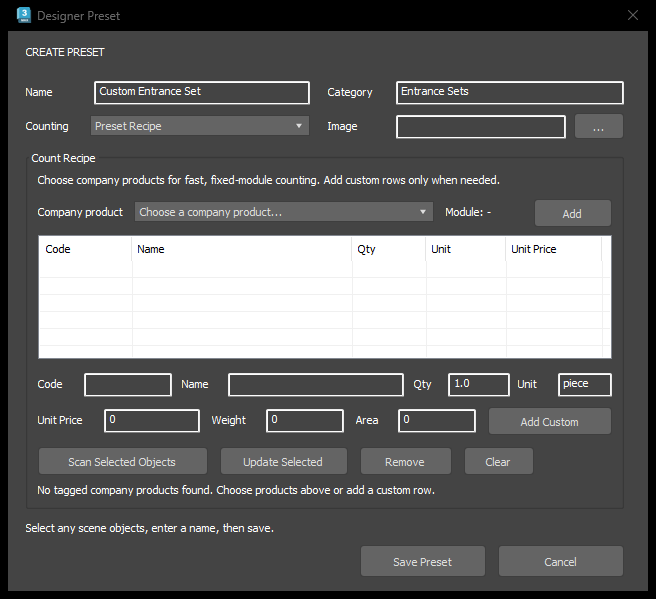Focus the custom row Code input field

(x=128, y=384)
